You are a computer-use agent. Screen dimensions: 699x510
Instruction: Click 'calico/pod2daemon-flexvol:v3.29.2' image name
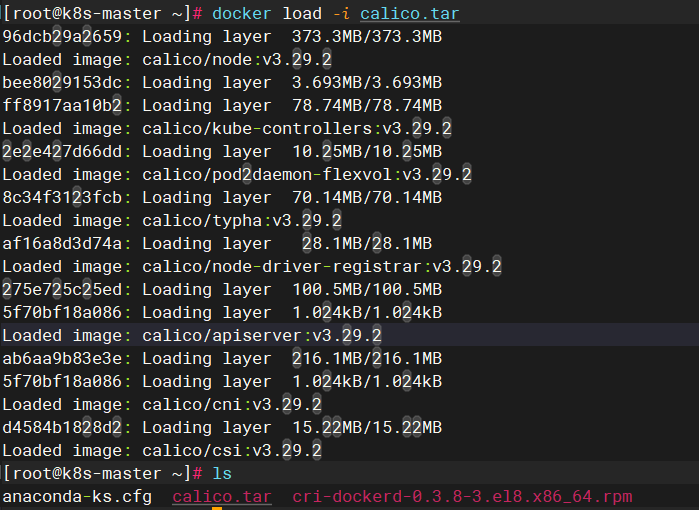tap(307, 174)
